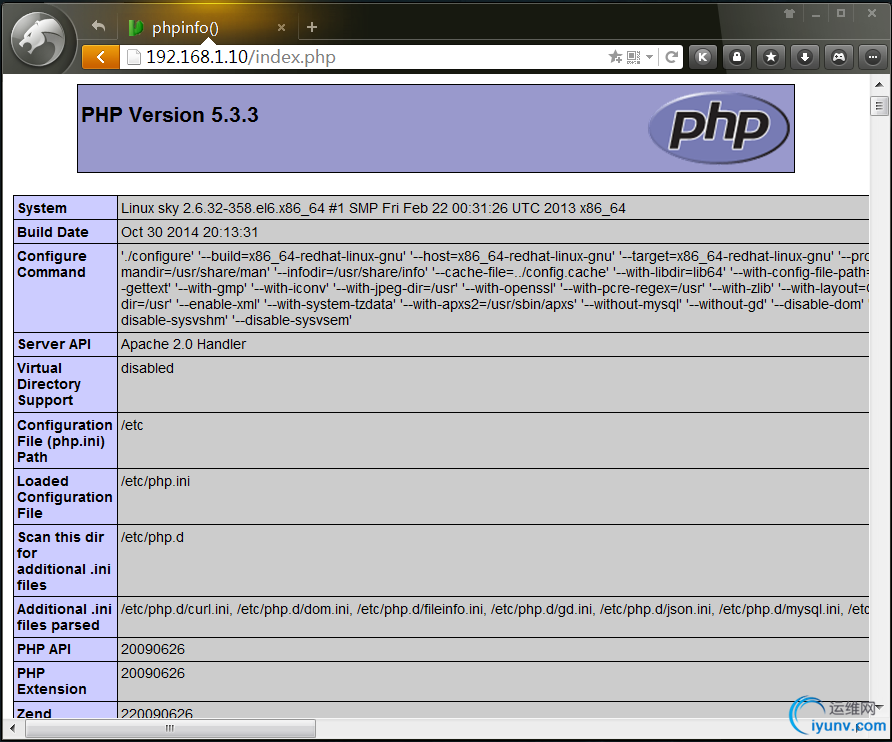This screenshot has width=892, height=742.
Task: Click the './configure' command value text
Action: (494, 288)
